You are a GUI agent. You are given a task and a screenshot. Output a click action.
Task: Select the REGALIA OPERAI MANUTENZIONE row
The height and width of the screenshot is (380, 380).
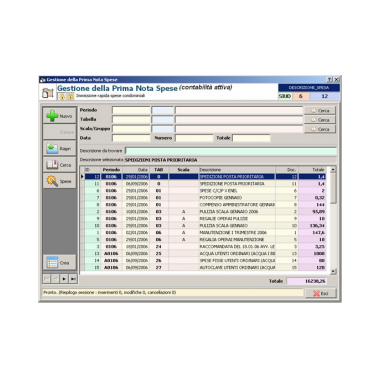[x=205, y=240]
